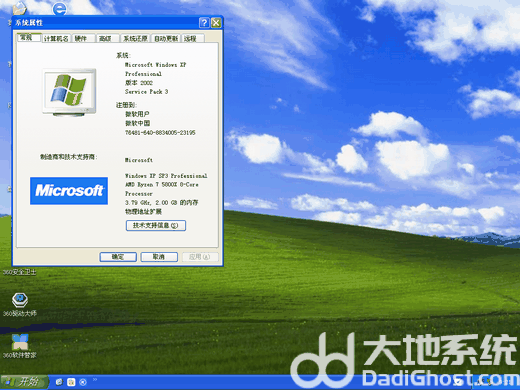Open the 开始 Start menu
The image size is (520, 390).
pos(24,382)
